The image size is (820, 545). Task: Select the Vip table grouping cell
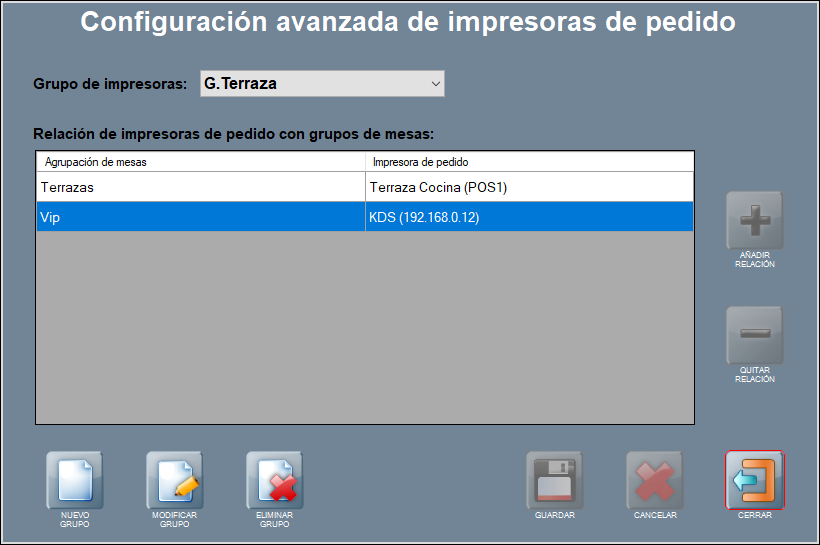pyautogui.click(x=200, y=217)
